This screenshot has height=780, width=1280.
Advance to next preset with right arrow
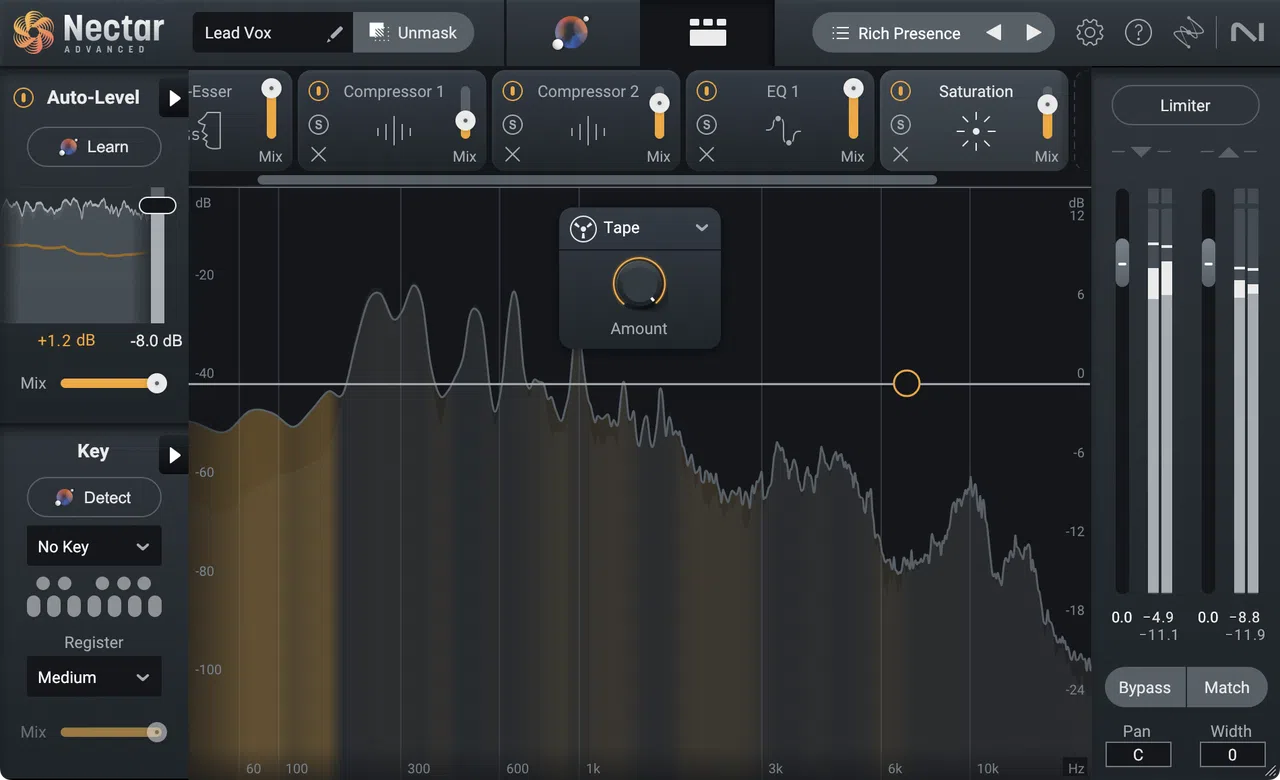pyautogui.click(x=1034, y=32)
